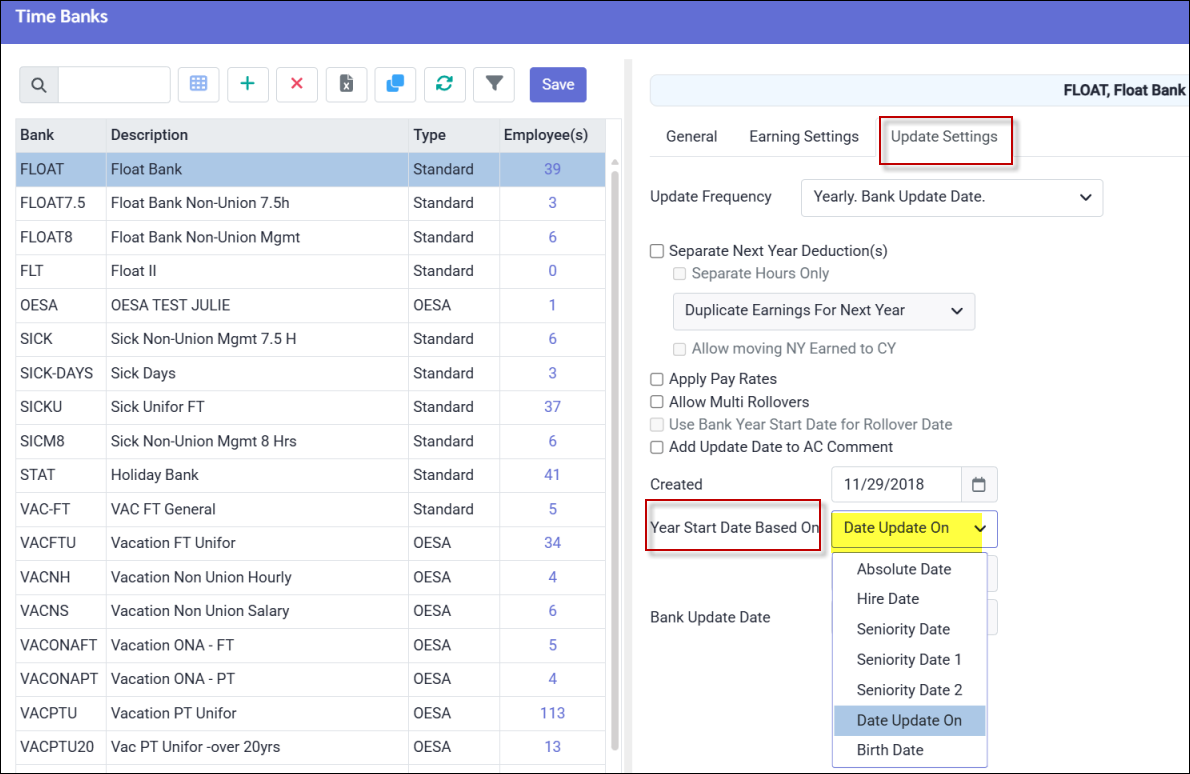Delete bank using the red X icon

[x=297, y=84]
